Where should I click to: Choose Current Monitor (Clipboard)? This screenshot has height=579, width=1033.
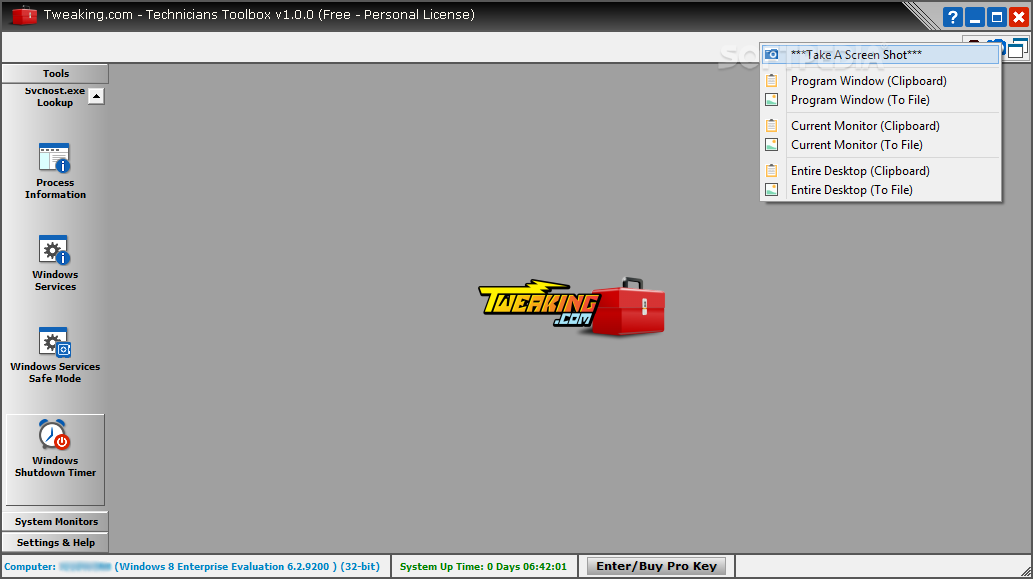tap(881, 125)
